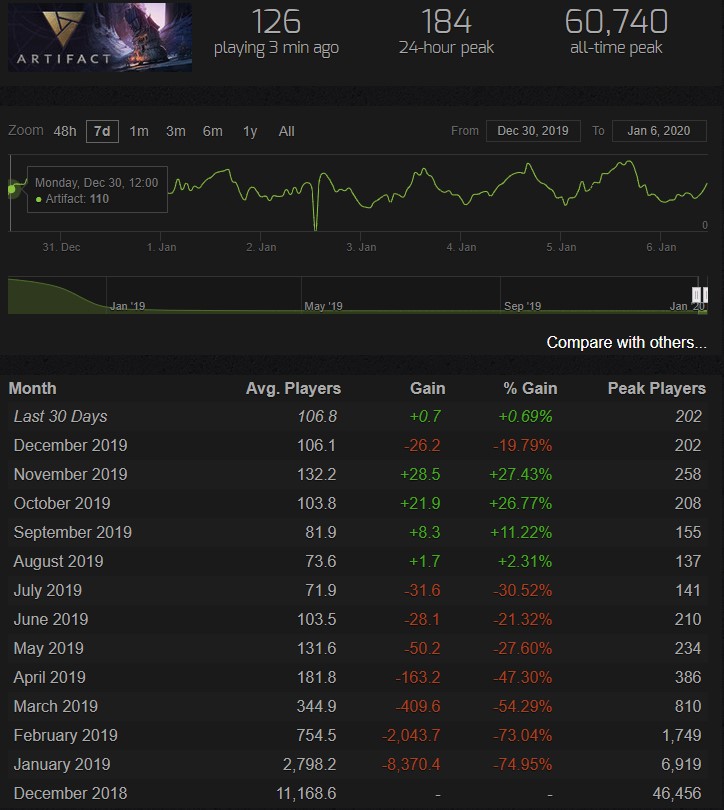Click the May '19 navigator label
The height and width of the screenshot is (810, 724).
(323, 306)
